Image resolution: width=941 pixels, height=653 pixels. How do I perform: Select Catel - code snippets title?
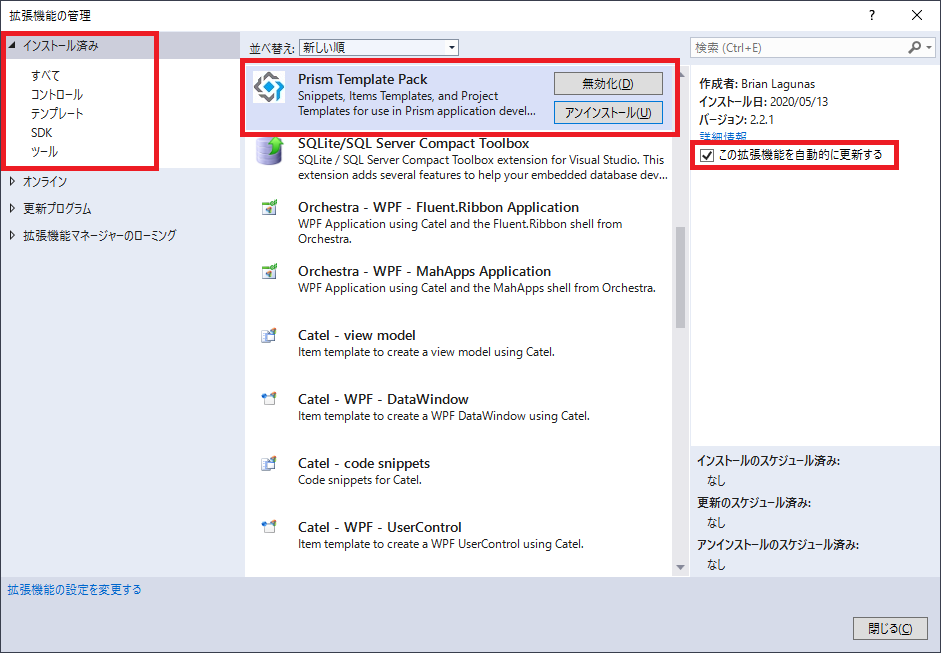(x=364, y=463)
